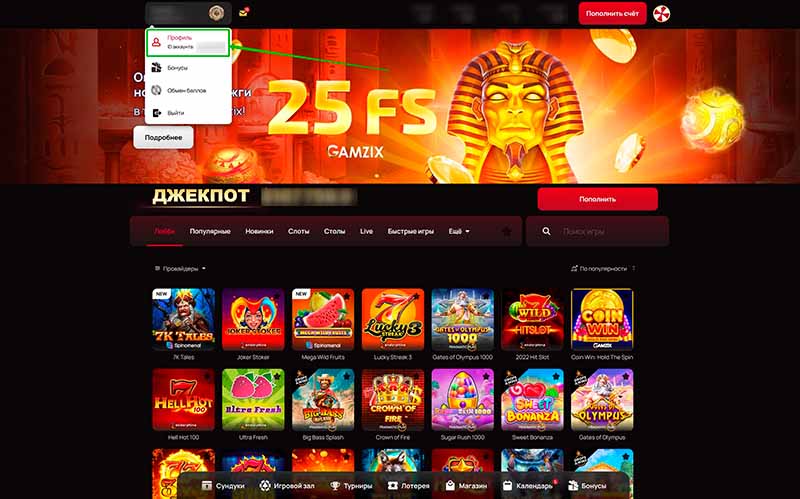800x499 pixels.
Task: Show favorites via the star icon in category bar
Action: 507,232
